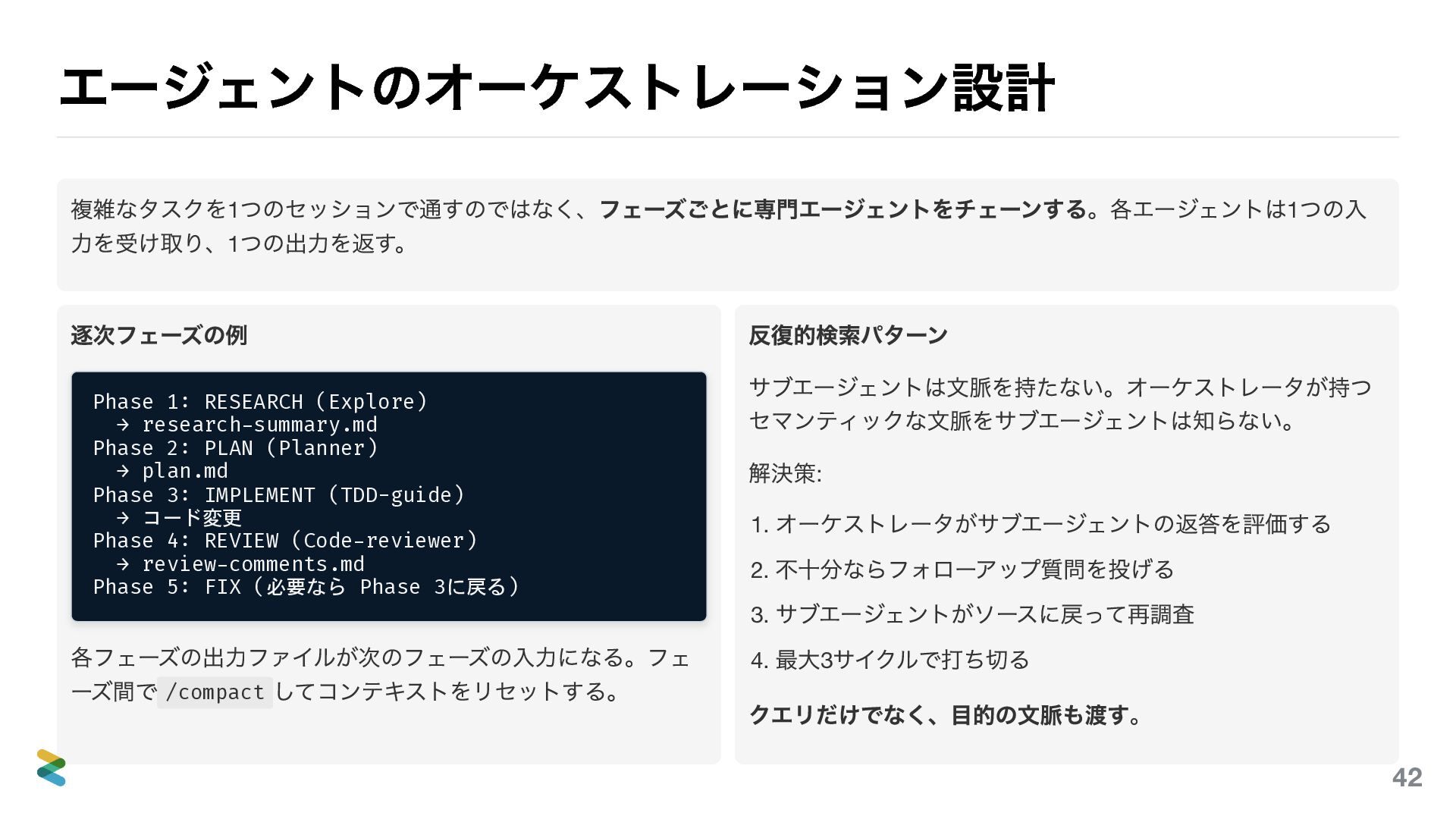Screen dimensions: 1456x819
Task: Click list item 4 最大3サイクルで打ち切る
Action: click(x=890, y=660)
